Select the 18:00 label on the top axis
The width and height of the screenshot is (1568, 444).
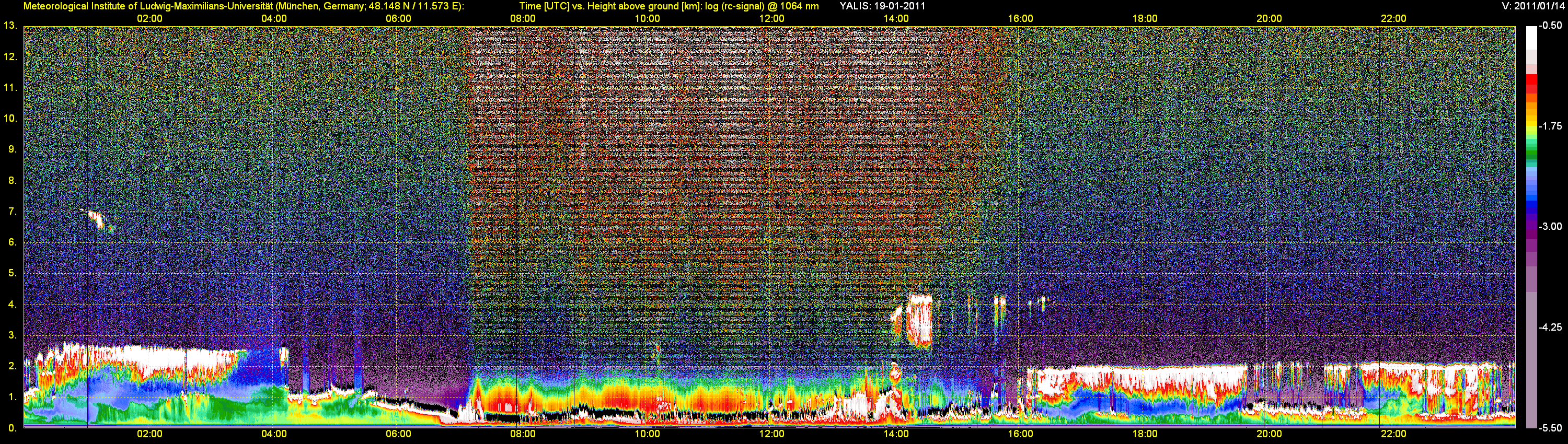pos(1145,19)
